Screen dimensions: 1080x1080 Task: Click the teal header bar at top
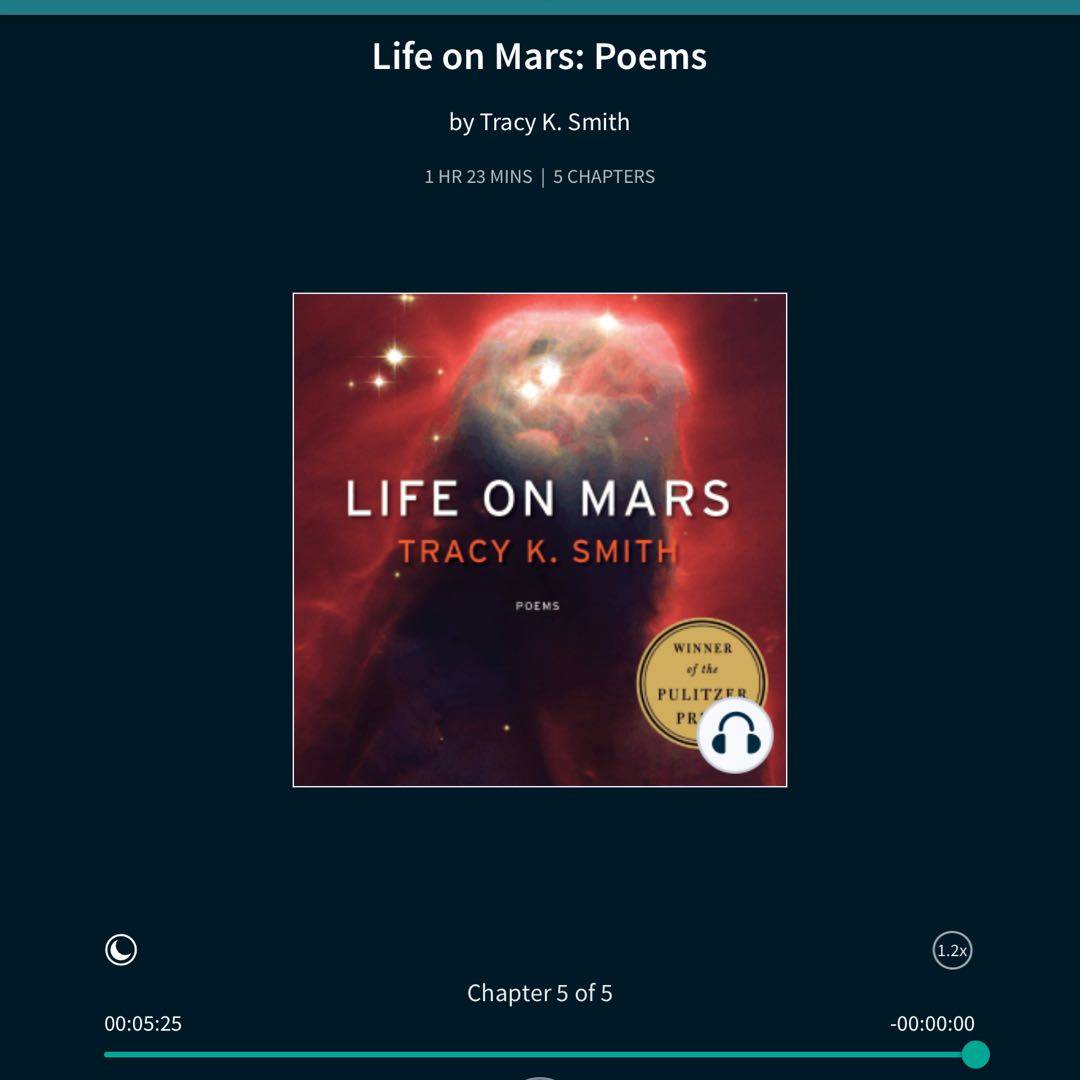click(x=540, y=7)
